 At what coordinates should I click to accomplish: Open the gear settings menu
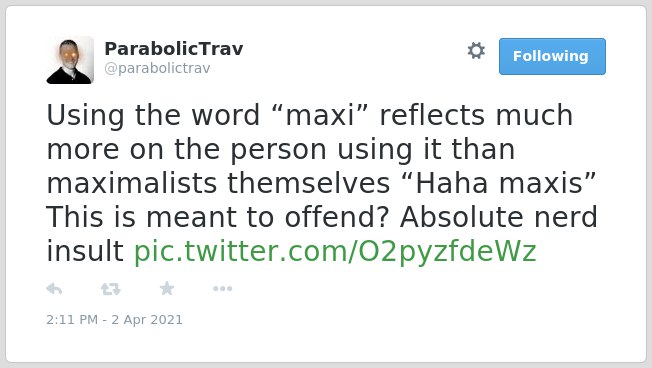point(476,51)
